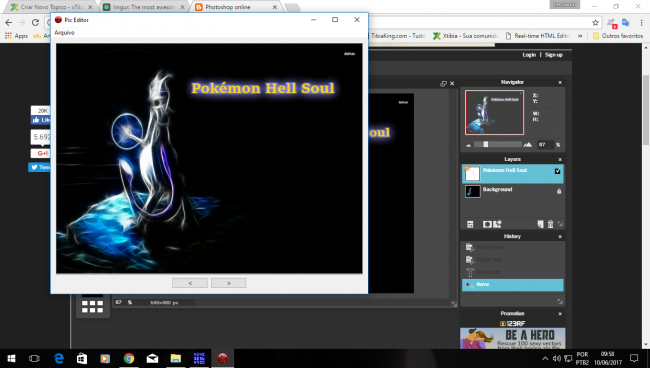
Task: Click Pic Editor red icon on taskbar
Action: pos(223,358)
